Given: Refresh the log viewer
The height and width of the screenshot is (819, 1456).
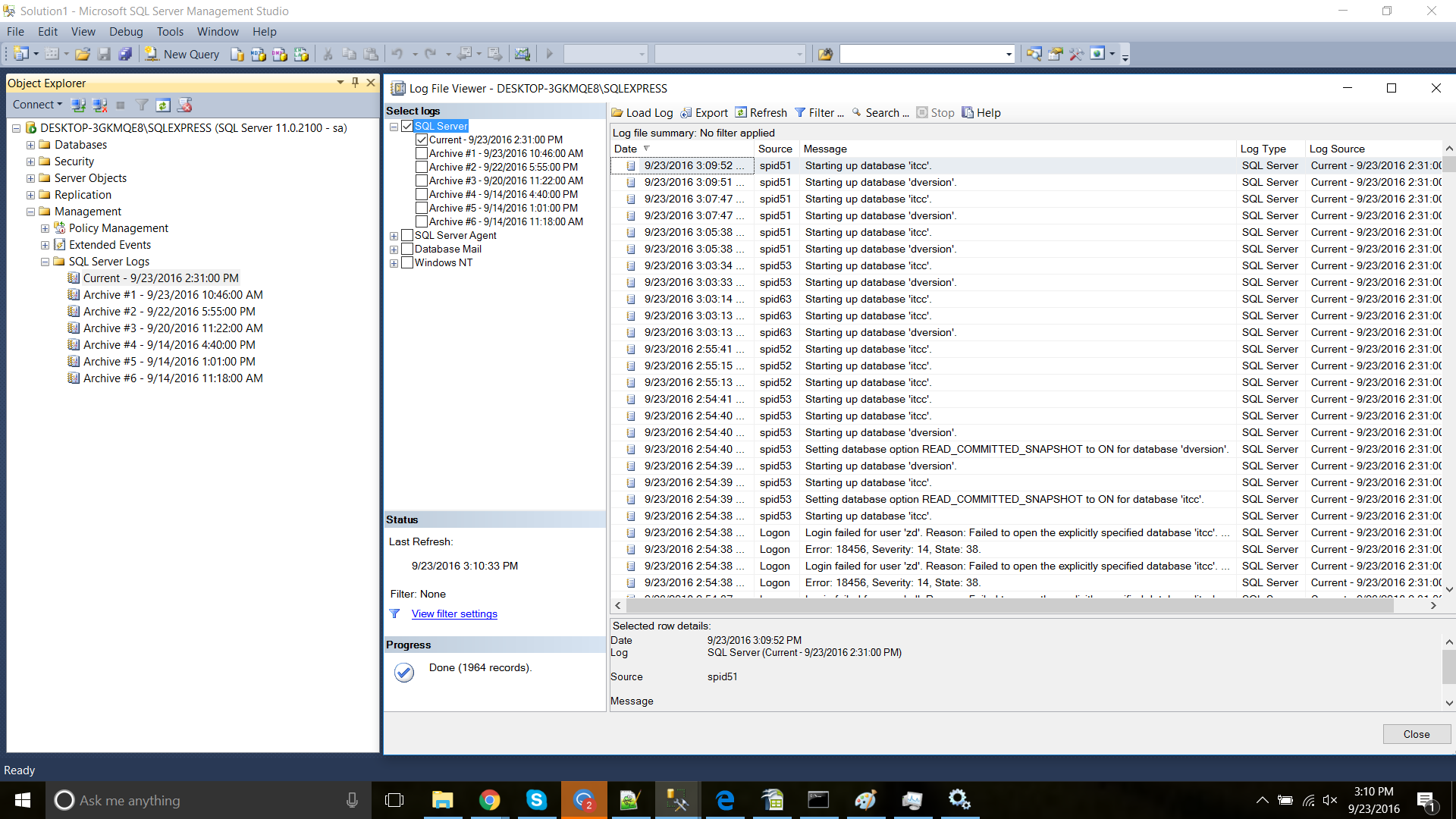Looking at the screenshot, I should (x=761, y=112).
